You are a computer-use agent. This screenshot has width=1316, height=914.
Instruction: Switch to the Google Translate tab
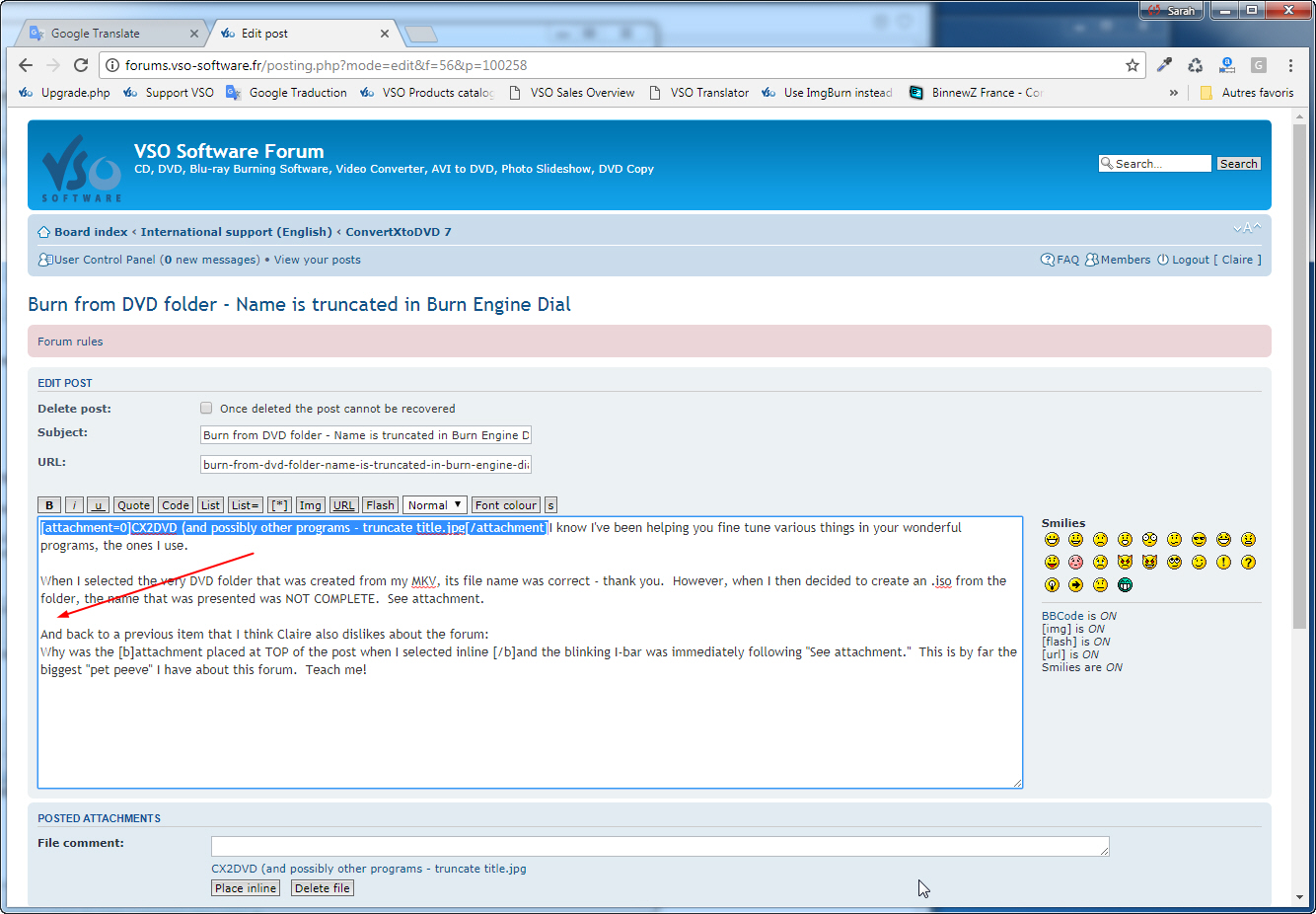pyautogui.click(x=110, y=34)
